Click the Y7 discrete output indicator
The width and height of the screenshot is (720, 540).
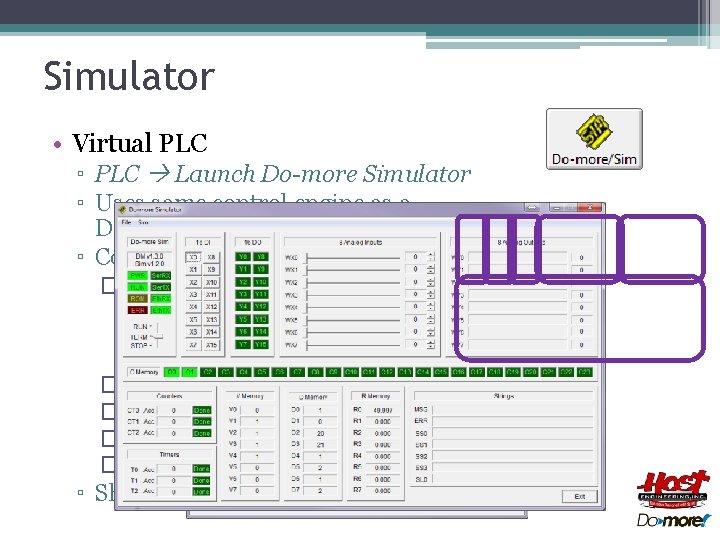(x=243, y=344)
